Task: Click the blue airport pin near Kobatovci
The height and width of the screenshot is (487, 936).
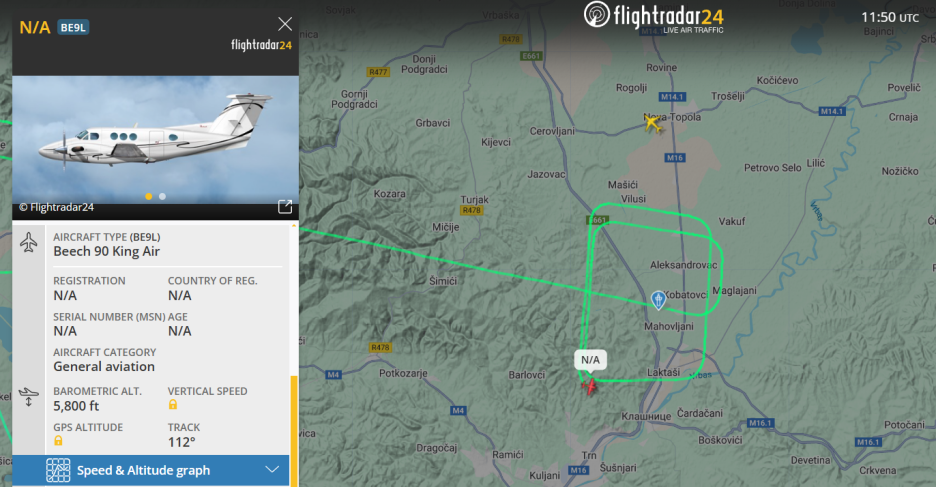Action: [x=658, y=300]
